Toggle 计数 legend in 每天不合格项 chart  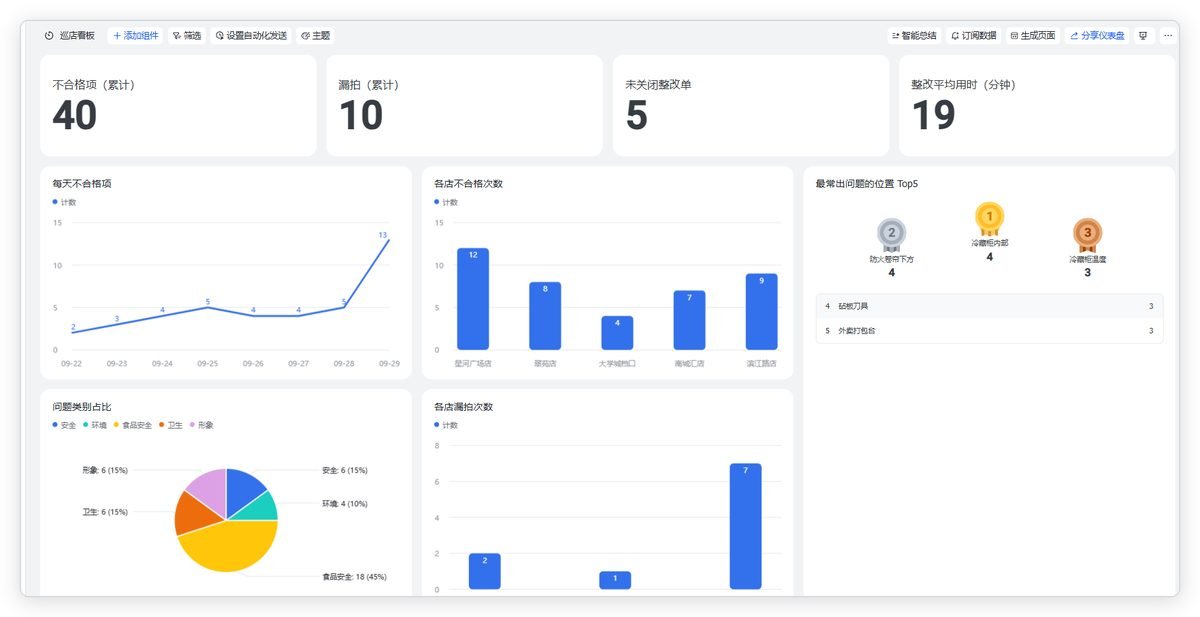[x=65, y=202]
